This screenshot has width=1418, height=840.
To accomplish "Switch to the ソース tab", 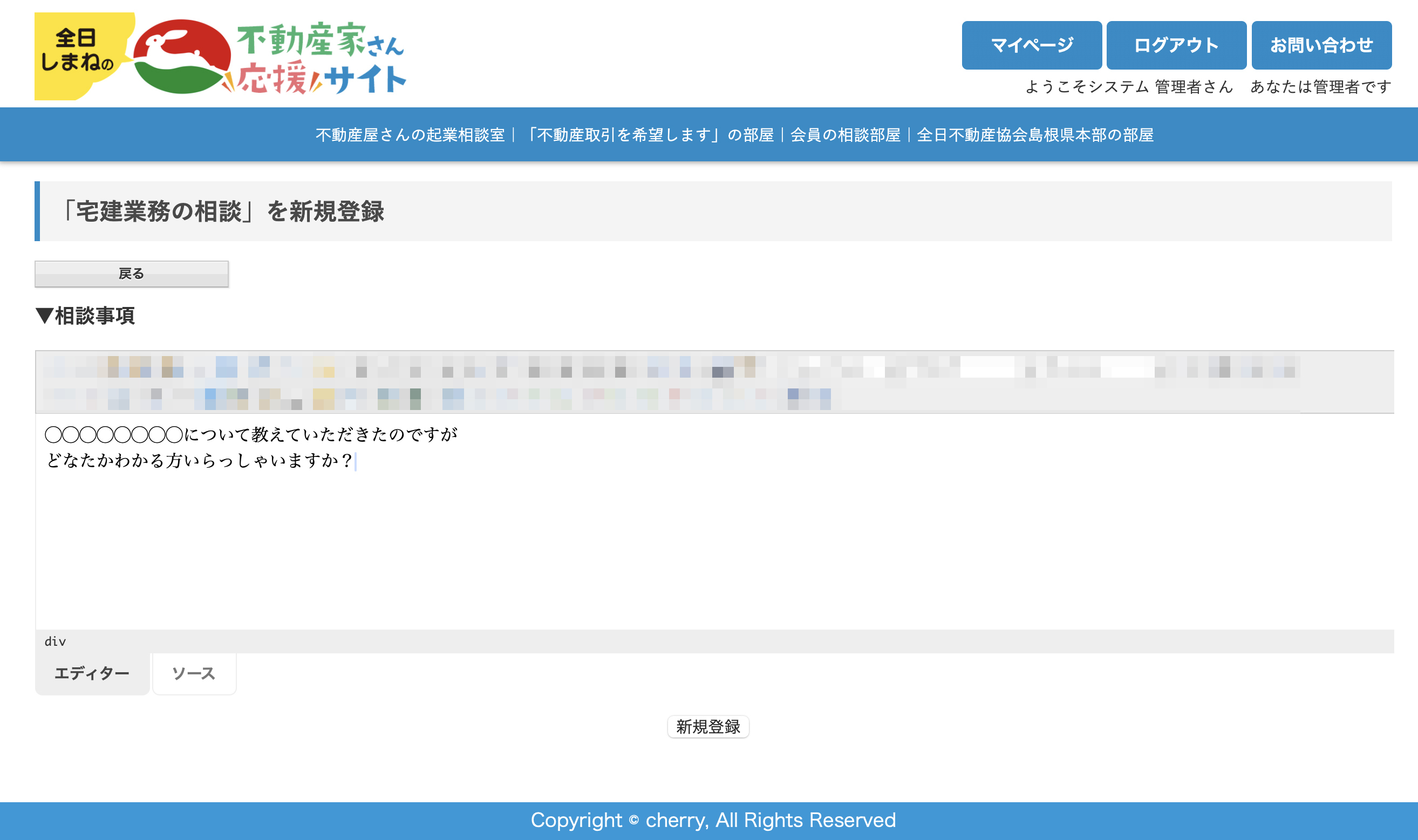I will [194, 674].
